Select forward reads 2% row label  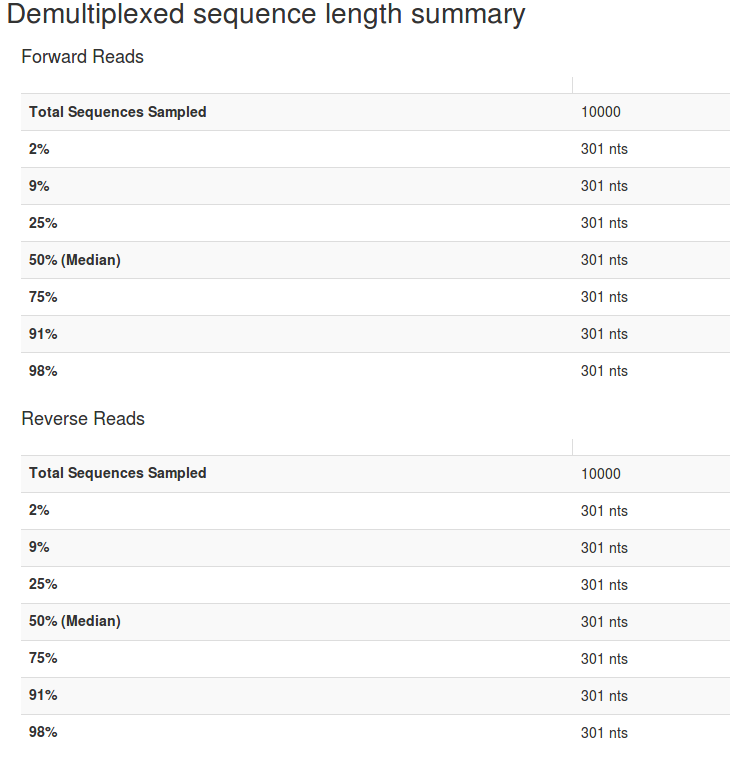coord(39,149)
